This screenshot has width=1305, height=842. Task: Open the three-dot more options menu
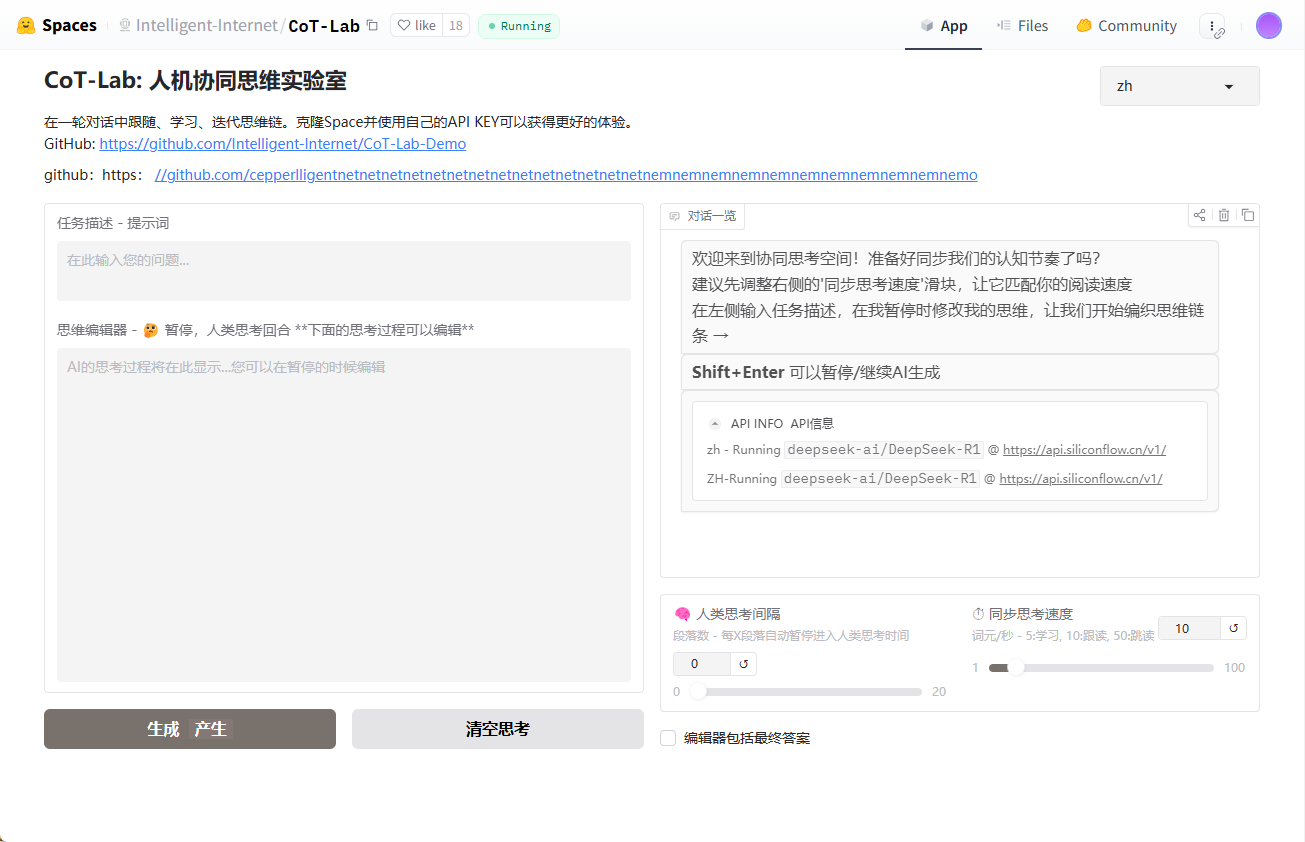coord(1212,26)
